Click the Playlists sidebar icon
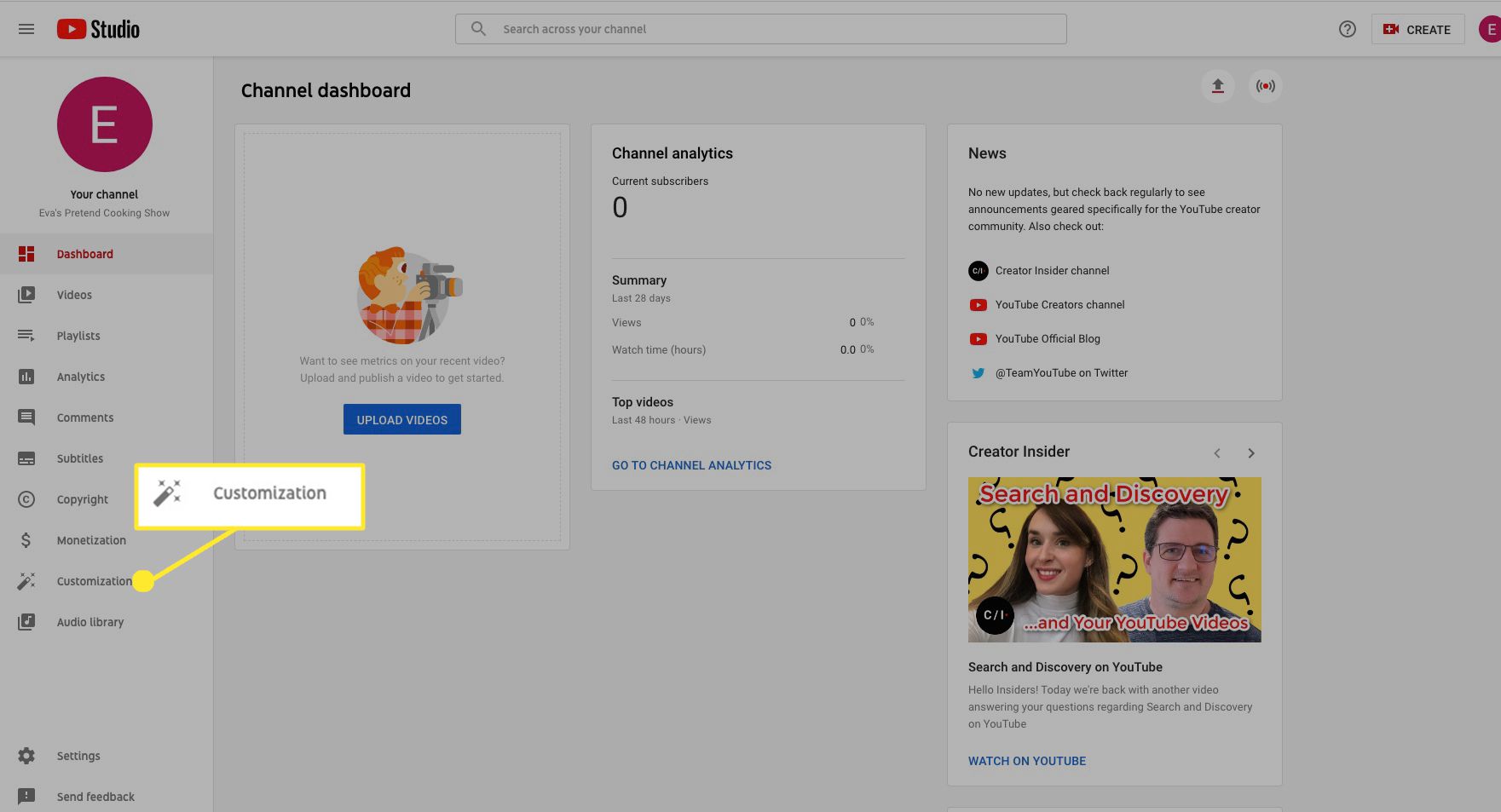 [x=26, y=336]
